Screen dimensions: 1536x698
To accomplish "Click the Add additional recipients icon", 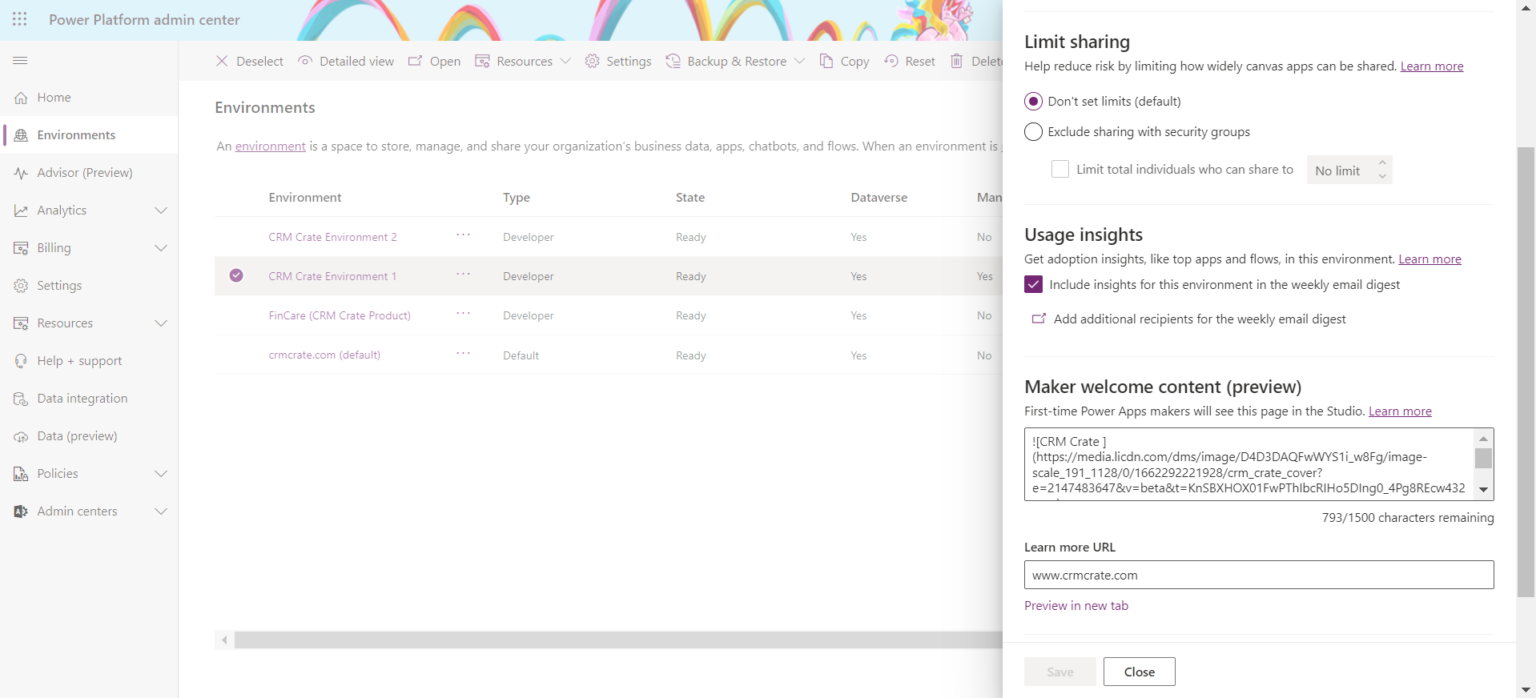I will tap(1038, 318).
